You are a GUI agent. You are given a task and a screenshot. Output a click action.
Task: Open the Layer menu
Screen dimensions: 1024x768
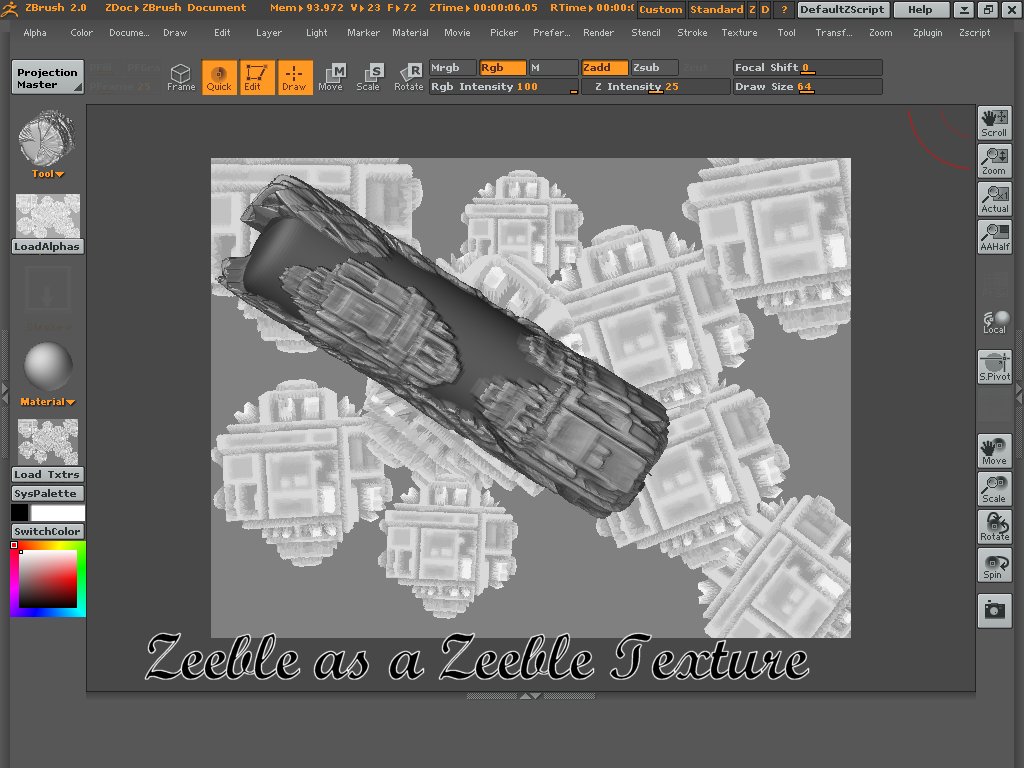tap(269, 33)
